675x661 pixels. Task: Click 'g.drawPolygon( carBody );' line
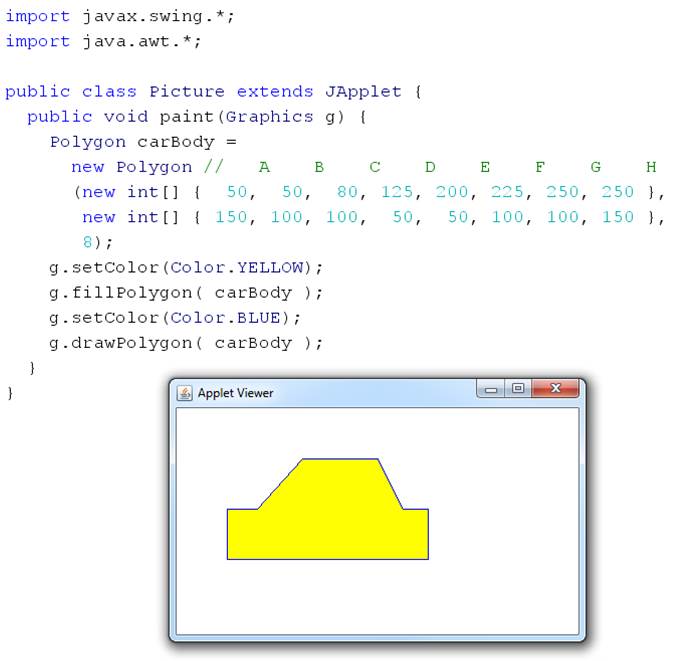[x=186, y=343]
